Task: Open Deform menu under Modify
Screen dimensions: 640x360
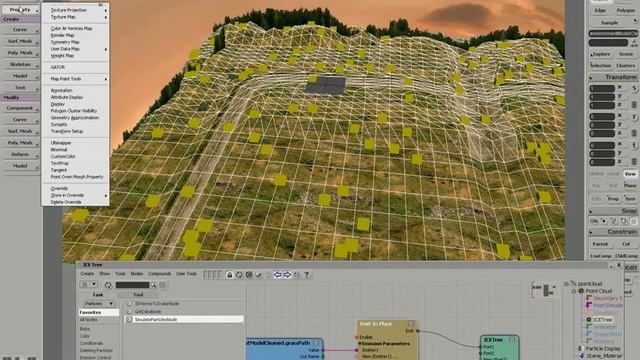Action: (x=20, y=154)
